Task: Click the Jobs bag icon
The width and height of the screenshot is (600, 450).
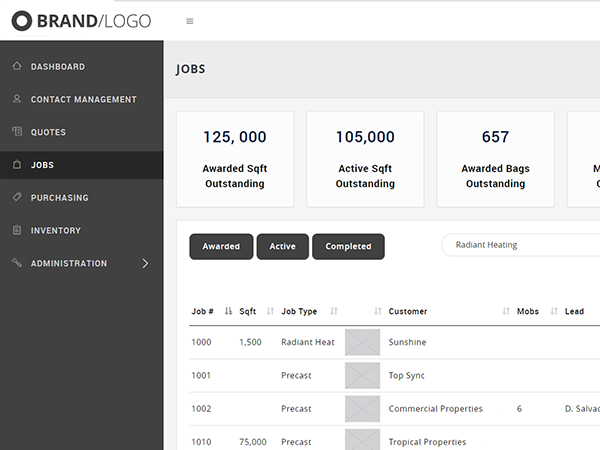Action: click(x=17, y=165)
